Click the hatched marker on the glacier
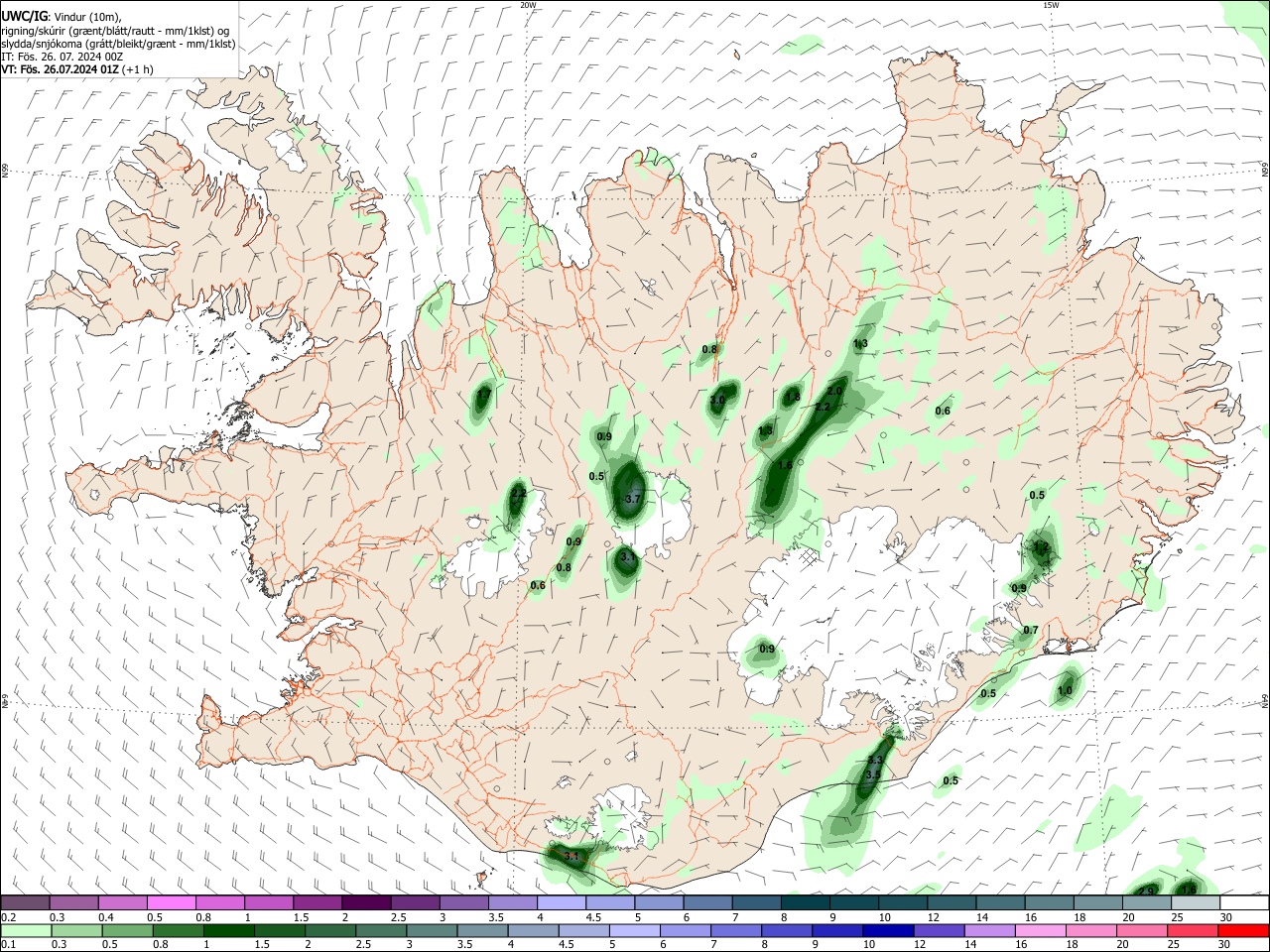The width and height of the screenshot is (1270, 952). click(x=810, y=556)
